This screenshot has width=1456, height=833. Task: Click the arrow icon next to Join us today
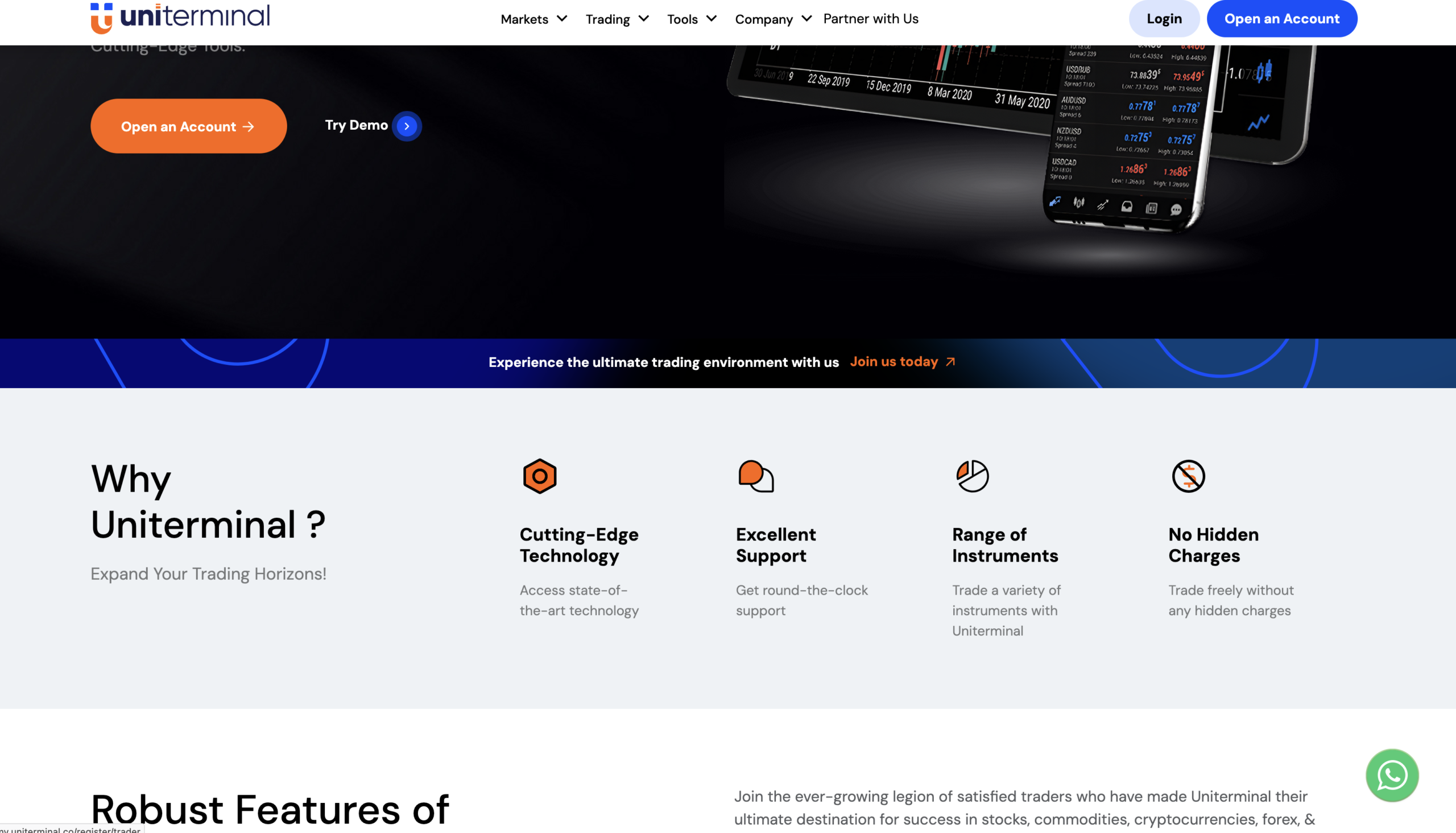click(950, 361)
